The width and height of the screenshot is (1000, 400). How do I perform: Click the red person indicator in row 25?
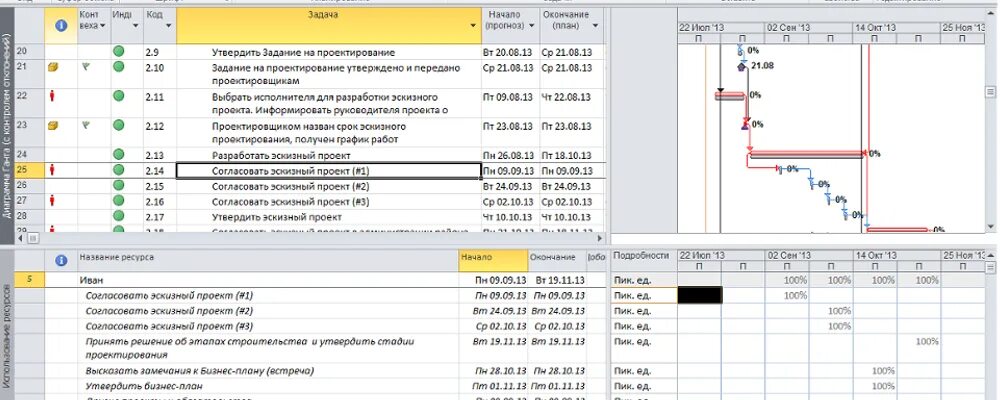point(52,170)
